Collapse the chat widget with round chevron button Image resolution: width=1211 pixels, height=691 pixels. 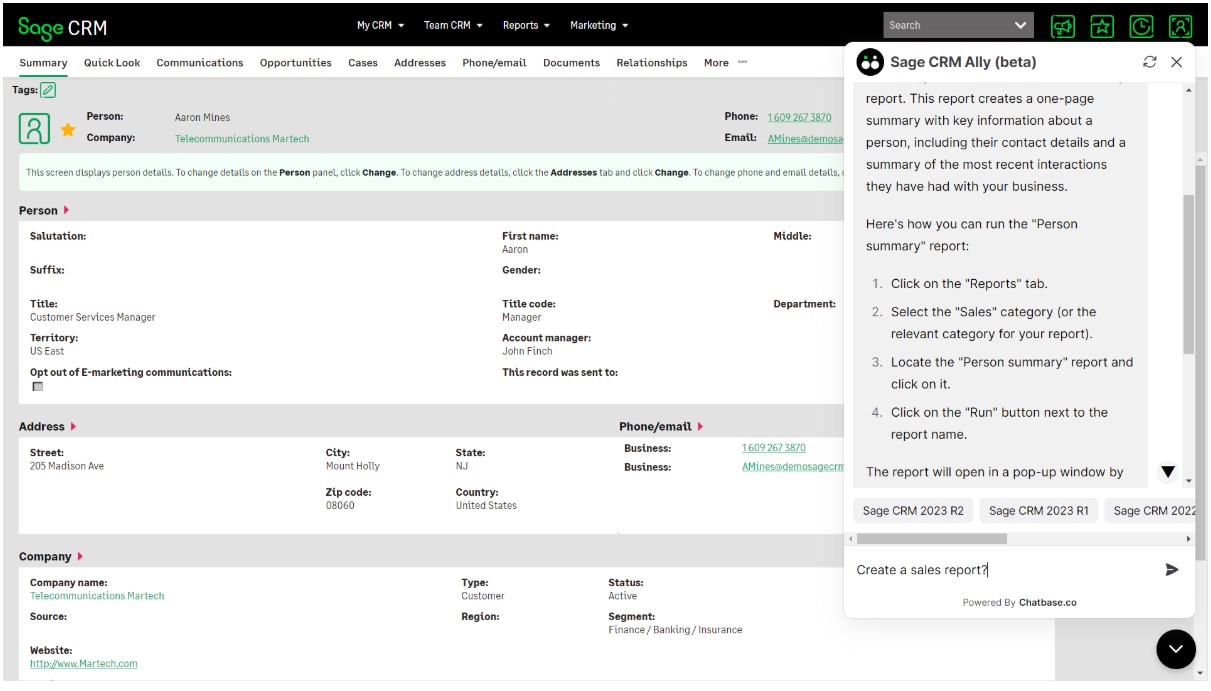[1176, 649]
